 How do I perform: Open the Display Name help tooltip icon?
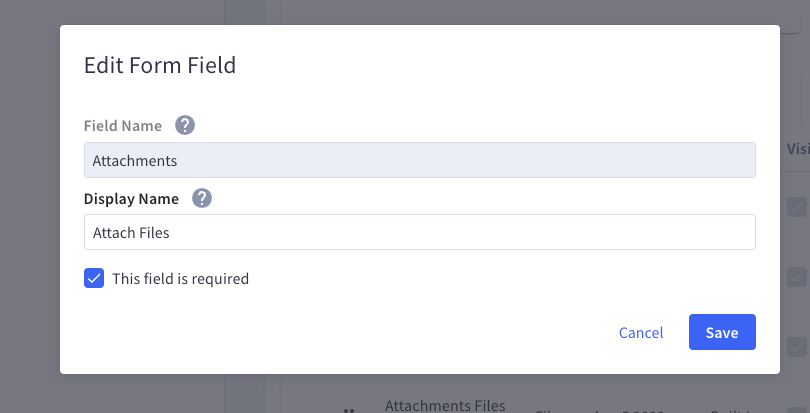click(202, 198)
